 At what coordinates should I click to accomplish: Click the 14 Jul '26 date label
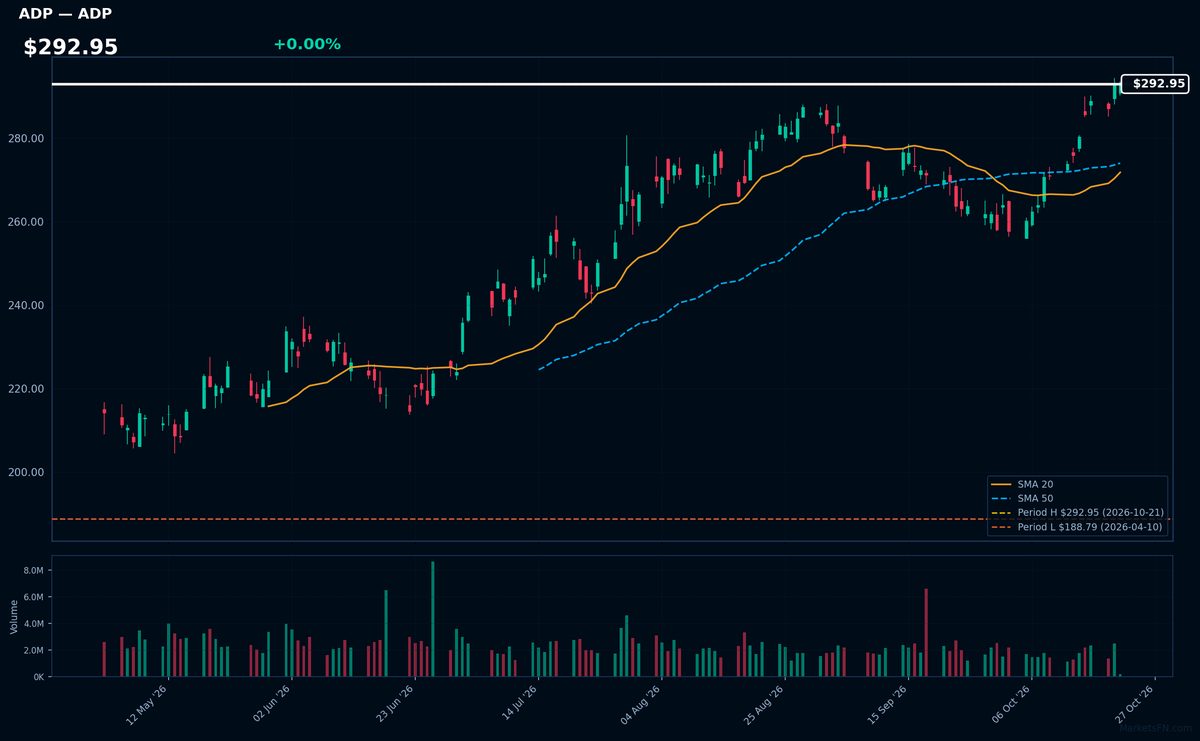pyautogui.click(x=520, y=703)
